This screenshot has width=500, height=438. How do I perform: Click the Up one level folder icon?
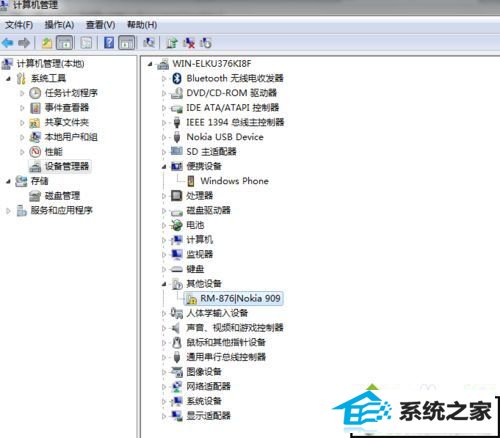(x=47, y=43)
